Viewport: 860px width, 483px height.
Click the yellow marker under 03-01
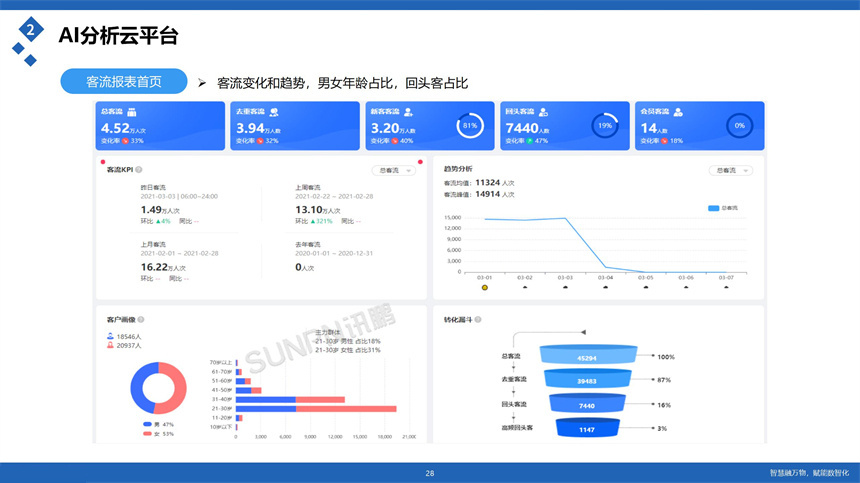click(484, 287)
